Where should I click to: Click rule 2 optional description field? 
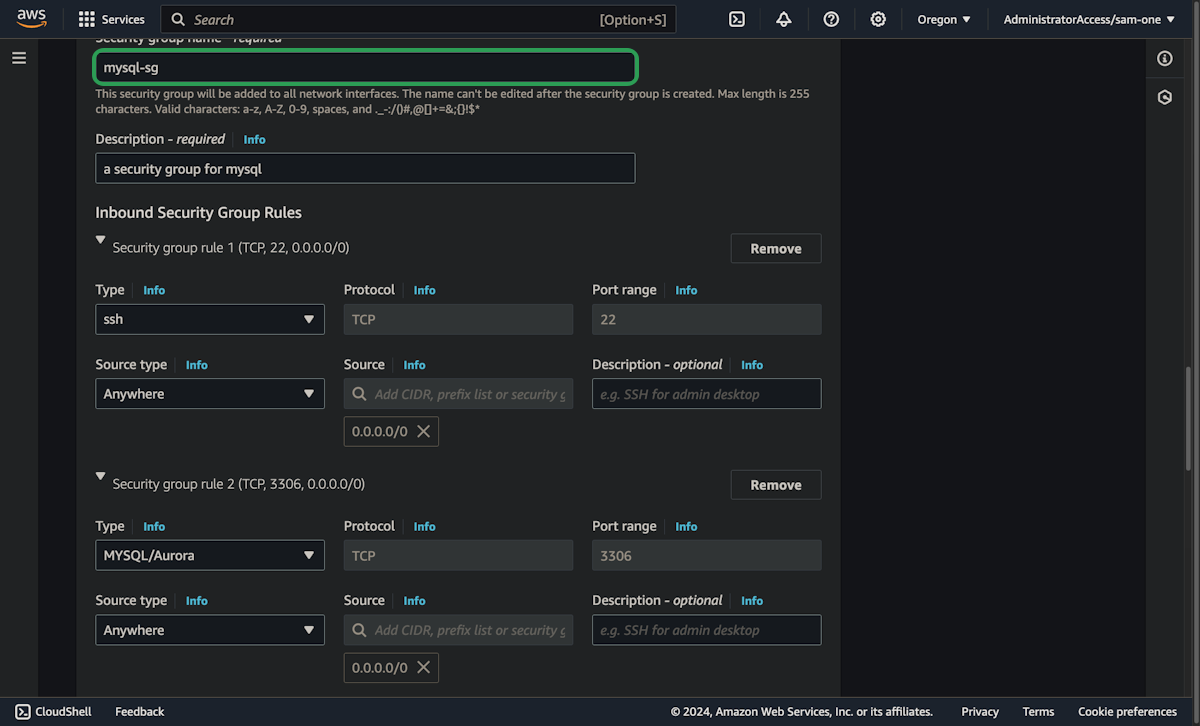click(707, 630)
